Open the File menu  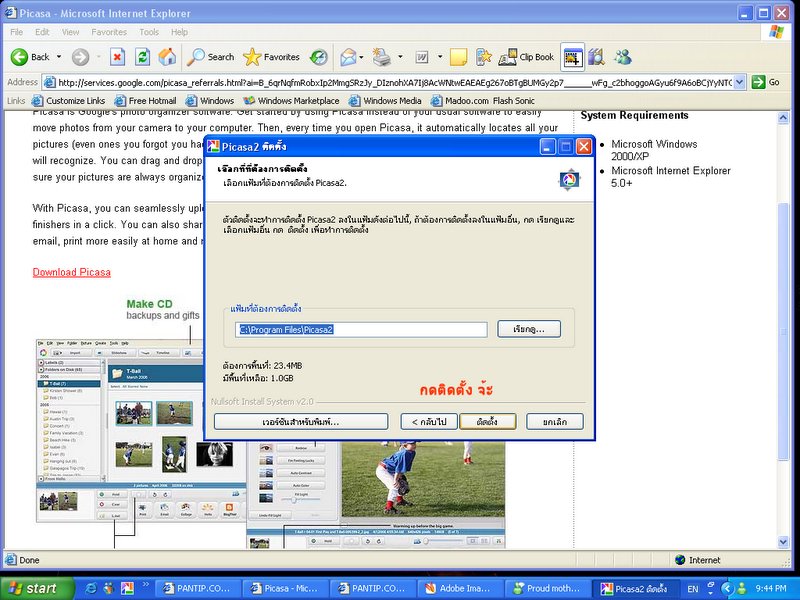coord(16,32)
